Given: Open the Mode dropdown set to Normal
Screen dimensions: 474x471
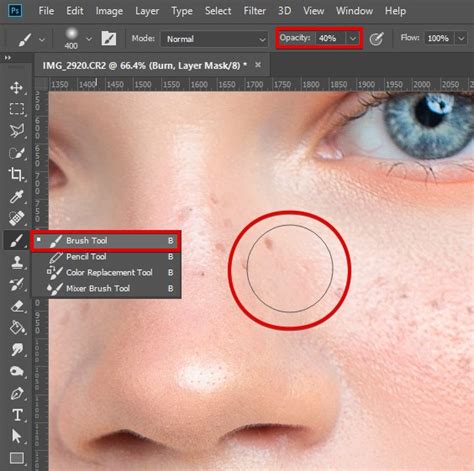Looking at the screenshot, I should 214,39.
